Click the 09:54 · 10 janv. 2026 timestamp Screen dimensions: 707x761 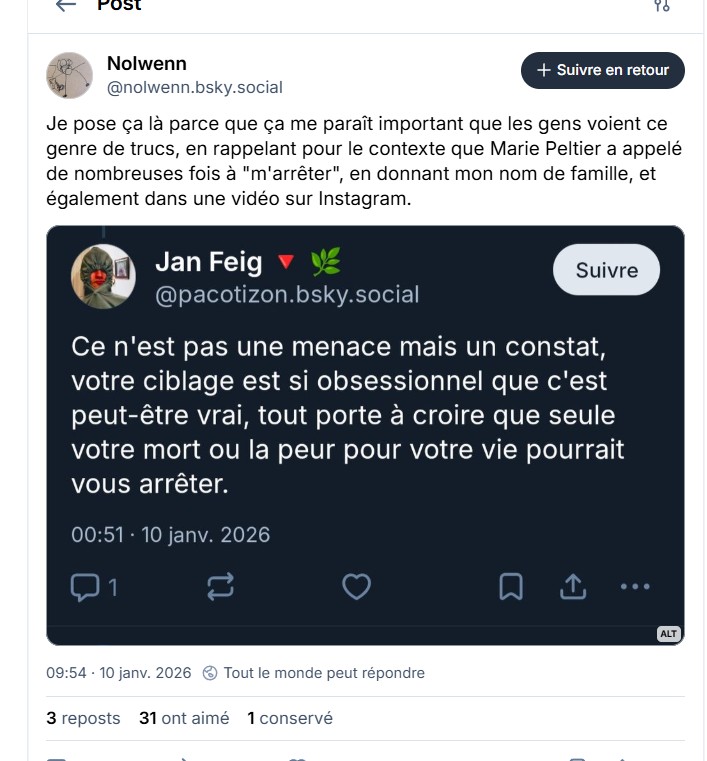click(x=118, y=673)
